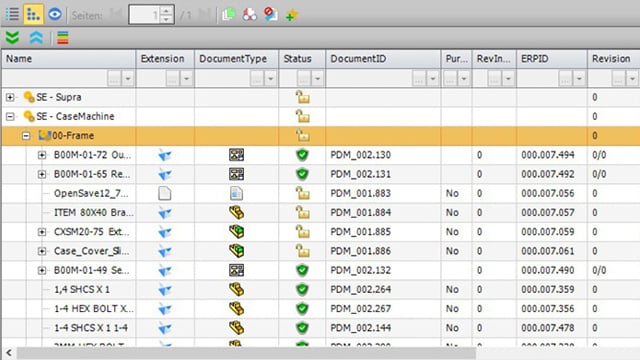Click the DocumentID filter ellipsis button

coord(419,78)
